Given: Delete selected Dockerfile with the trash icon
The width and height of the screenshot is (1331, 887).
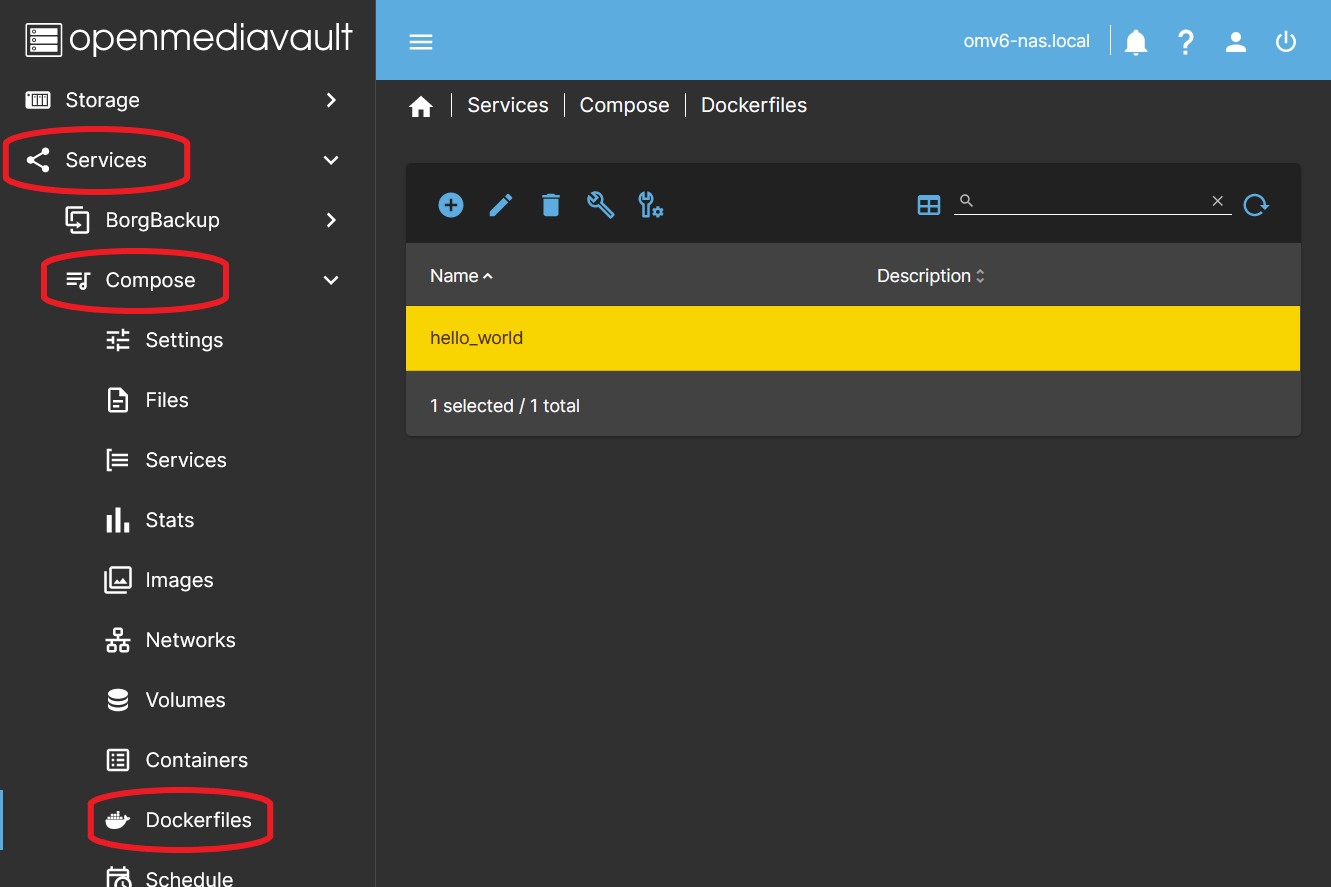Looking at the screenshot, I should coord(551,205).
